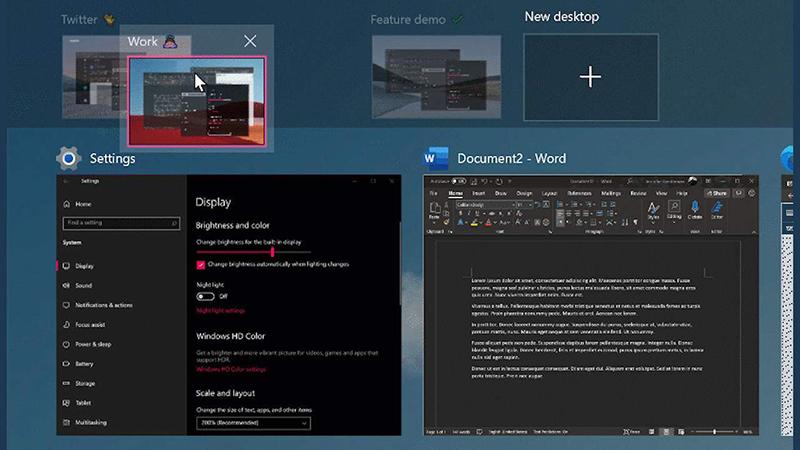Click the Sound icon in Settings sidebar
The height and width of the screenshot is (450, 800).
coord(64,285)
